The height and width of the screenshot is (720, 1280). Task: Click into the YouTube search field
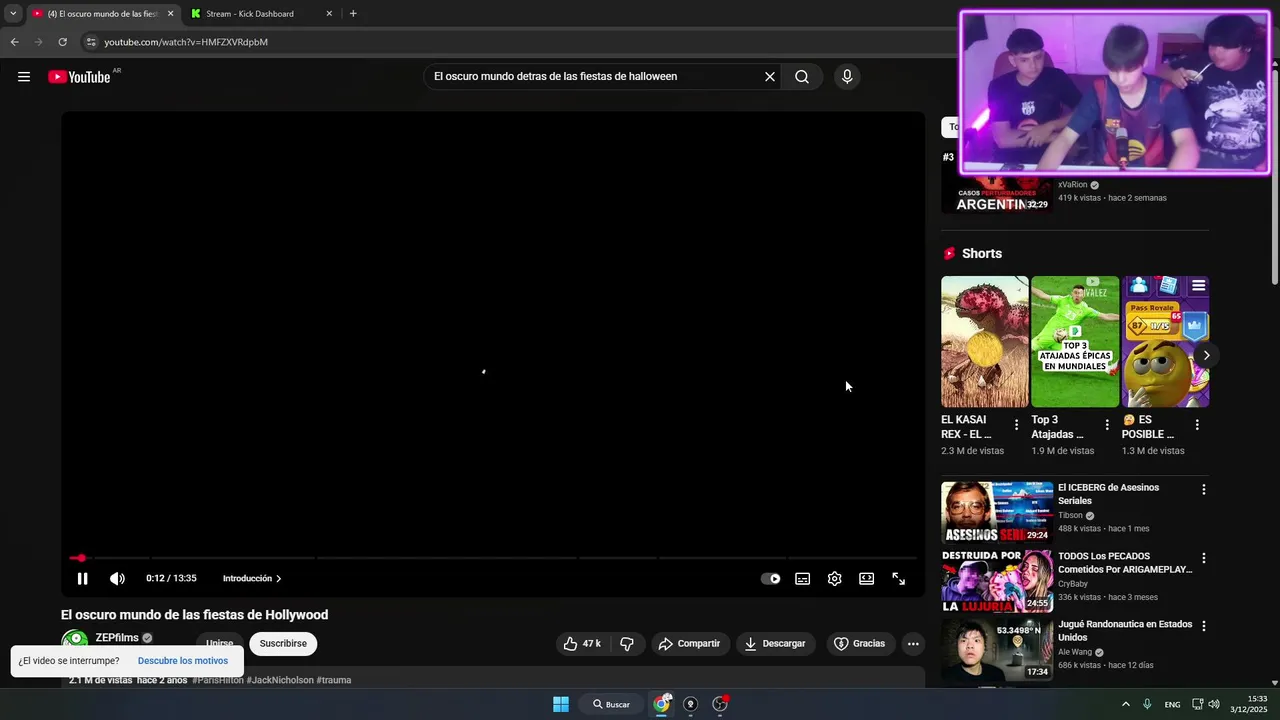tap(596, 77)
